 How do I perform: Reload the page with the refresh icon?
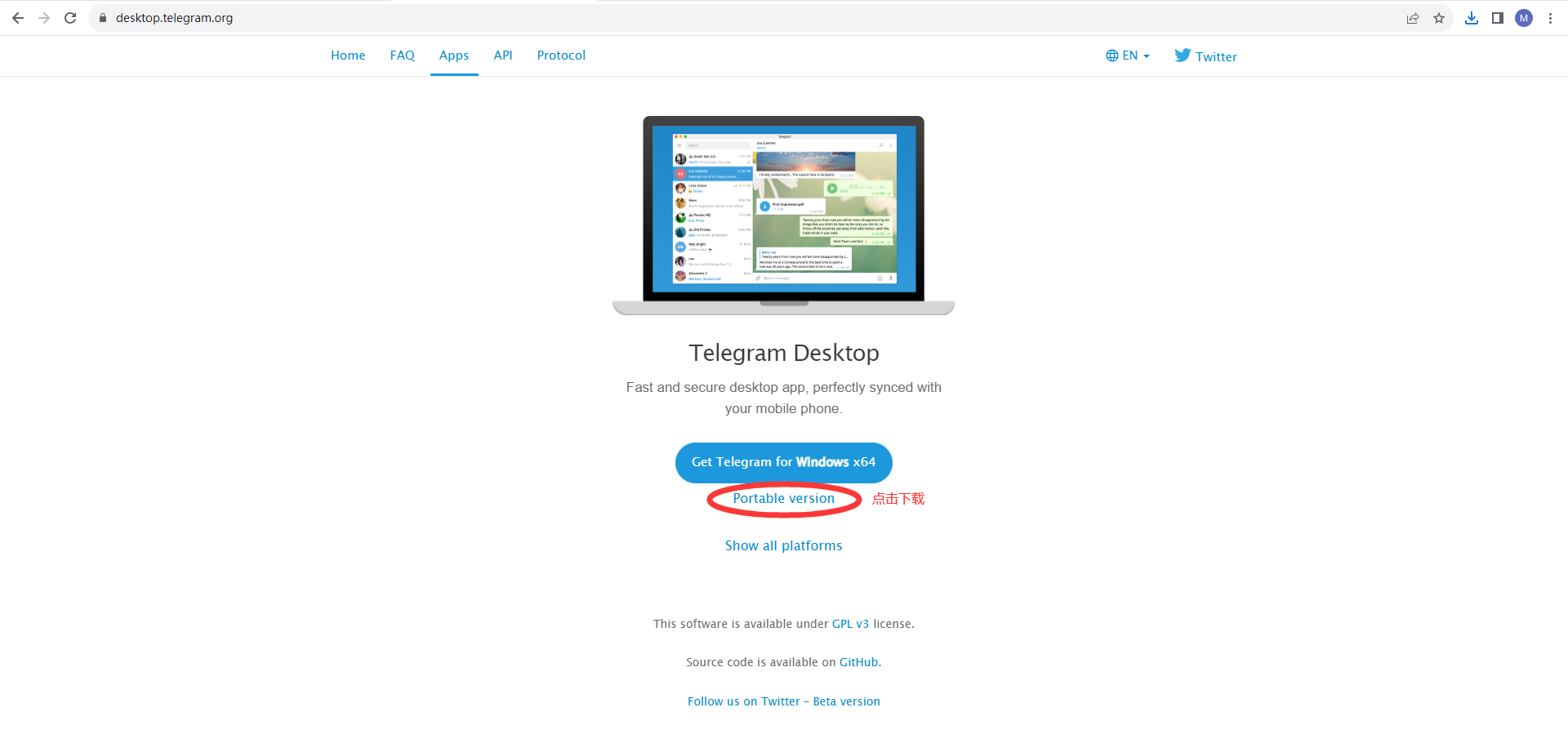[70, 18]
